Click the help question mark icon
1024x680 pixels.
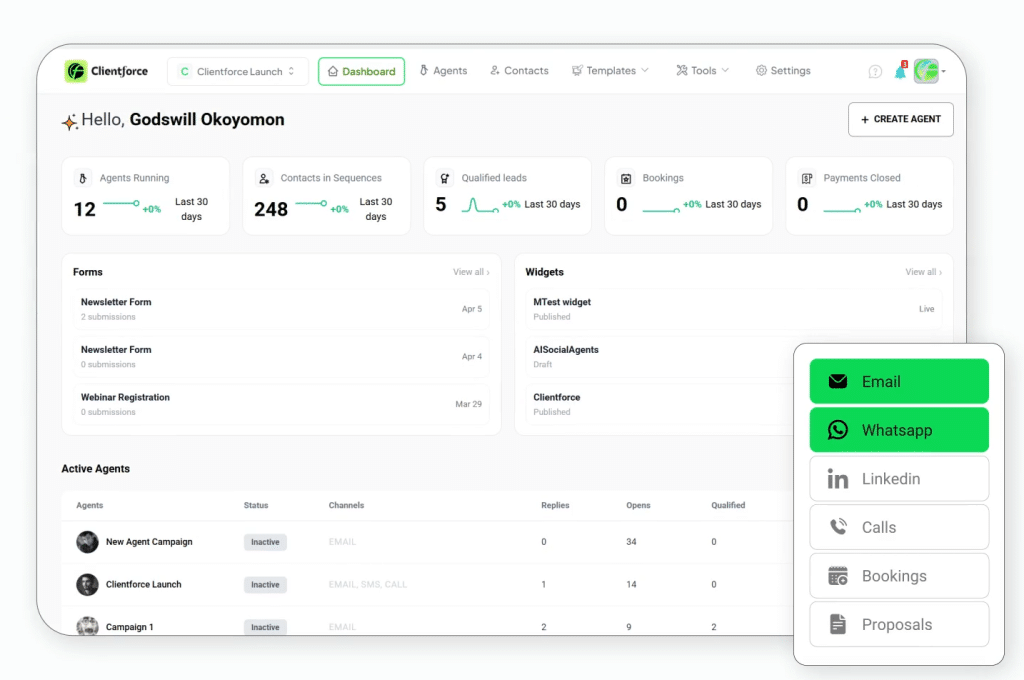pyautogui.click(x=875, y=71)
